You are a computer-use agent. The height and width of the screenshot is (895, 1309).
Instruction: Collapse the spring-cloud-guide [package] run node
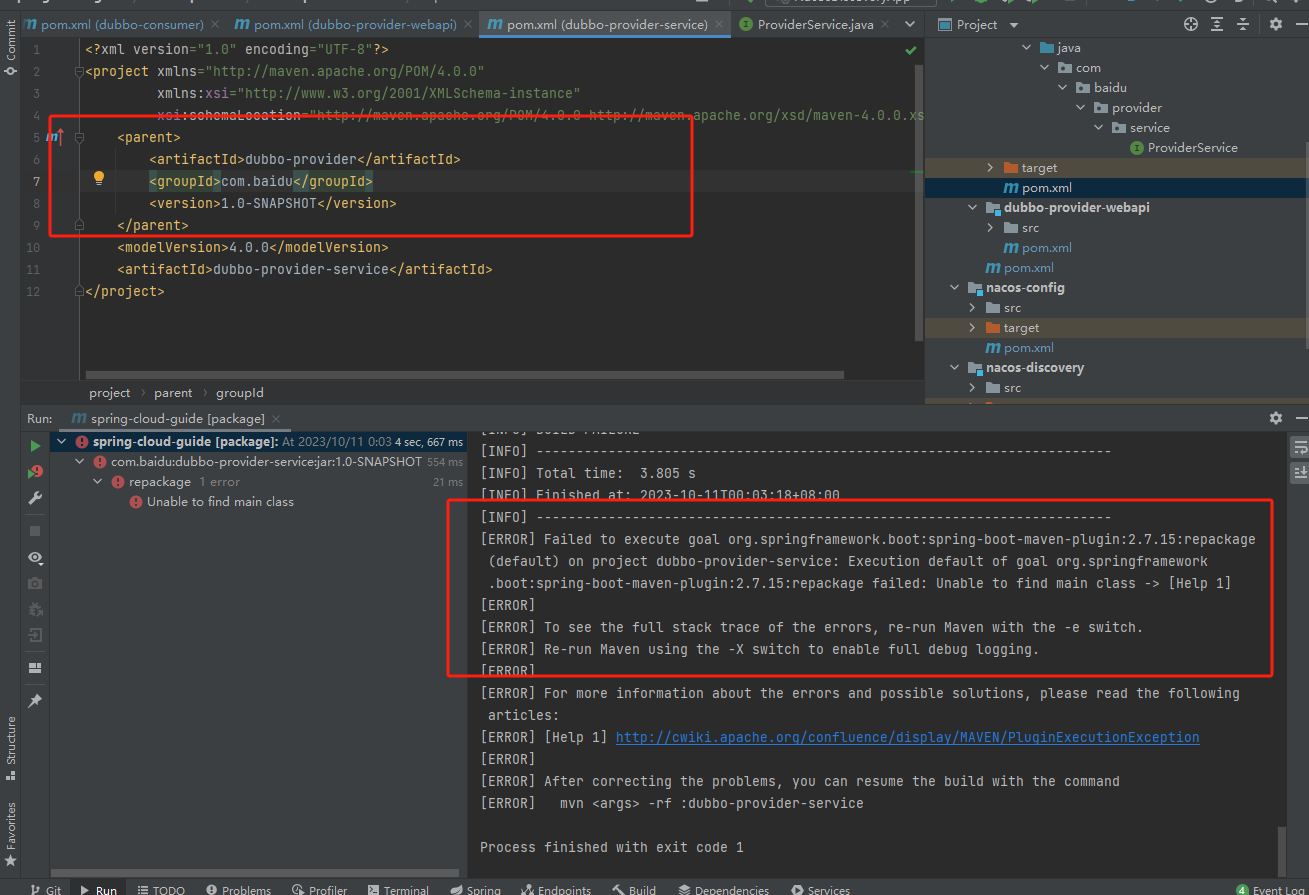(x=62, y=441)
